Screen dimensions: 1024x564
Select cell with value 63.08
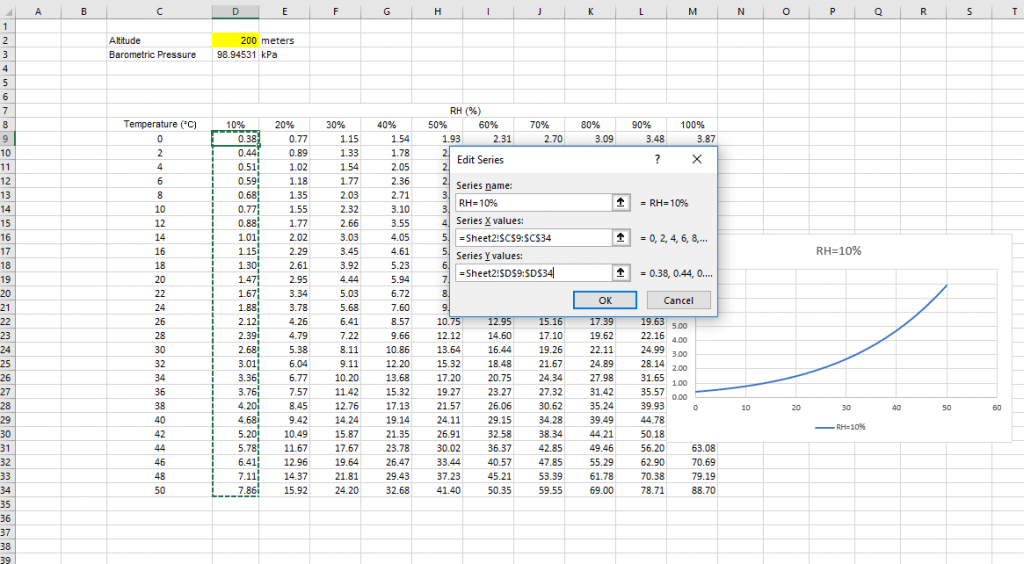click(x=692, y=448)
